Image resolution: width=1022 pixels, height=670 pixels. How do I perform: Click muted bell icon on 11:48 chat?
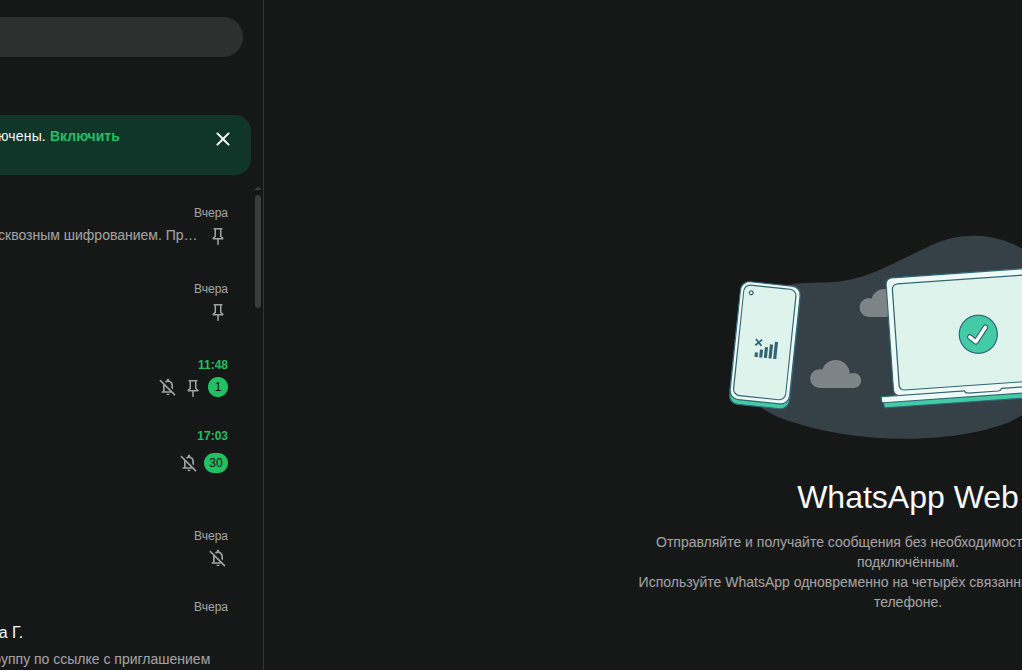pyautogui.click(x=168, y=387)
